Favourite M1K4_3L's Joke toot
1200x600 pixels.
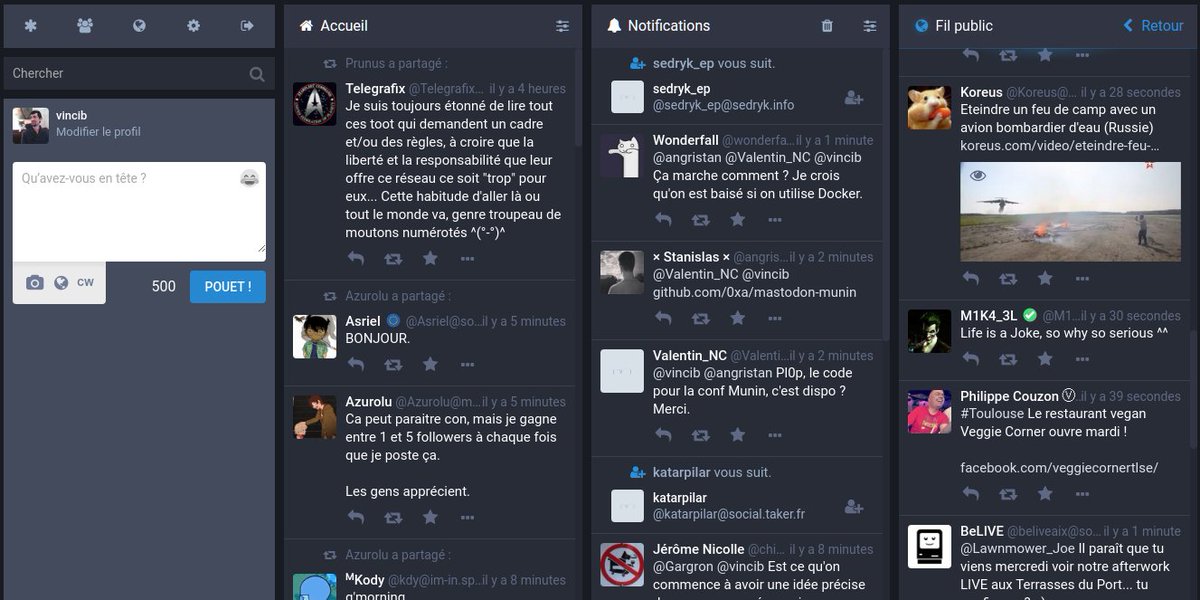pos(1045,359)
